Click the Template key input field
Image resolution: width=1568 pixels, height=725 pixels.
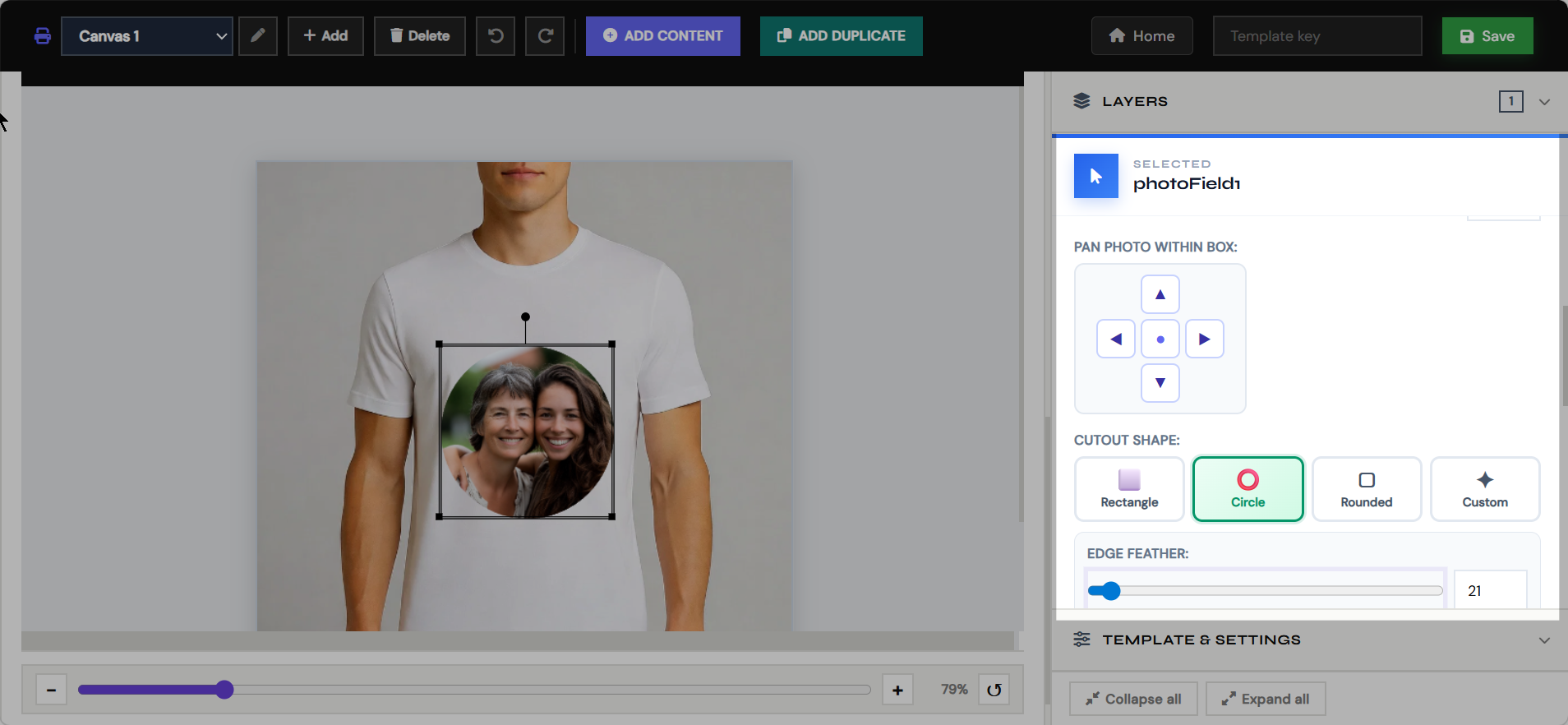[1317, 36]
